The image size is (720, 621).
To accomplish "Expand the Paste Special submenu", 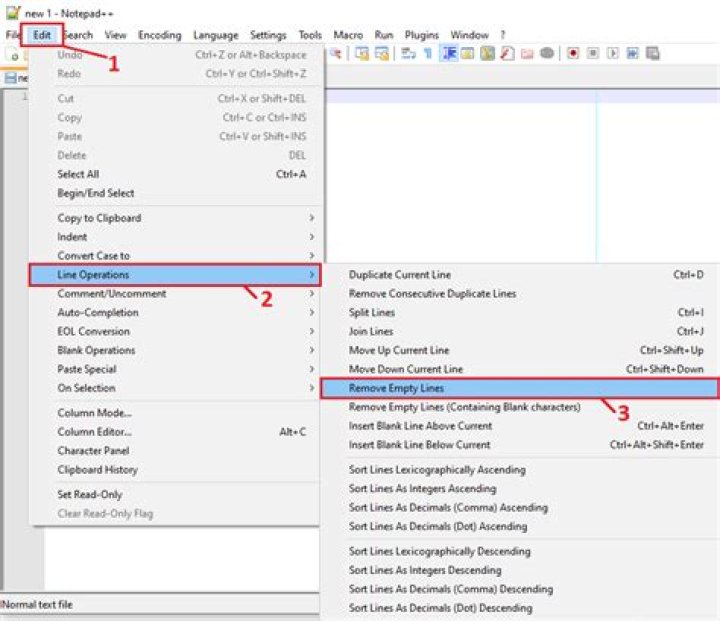I will [175, 369].
